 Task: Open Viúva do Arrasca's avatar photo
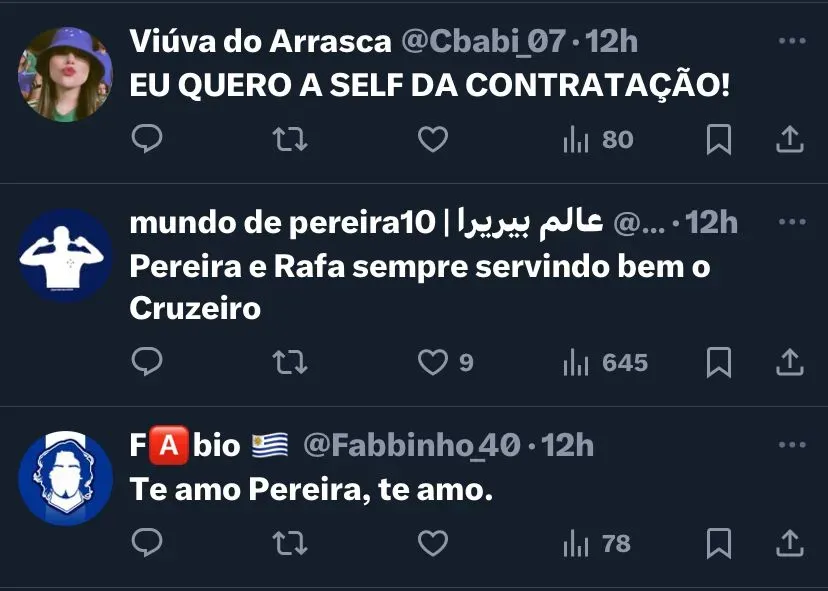[65, 74]
